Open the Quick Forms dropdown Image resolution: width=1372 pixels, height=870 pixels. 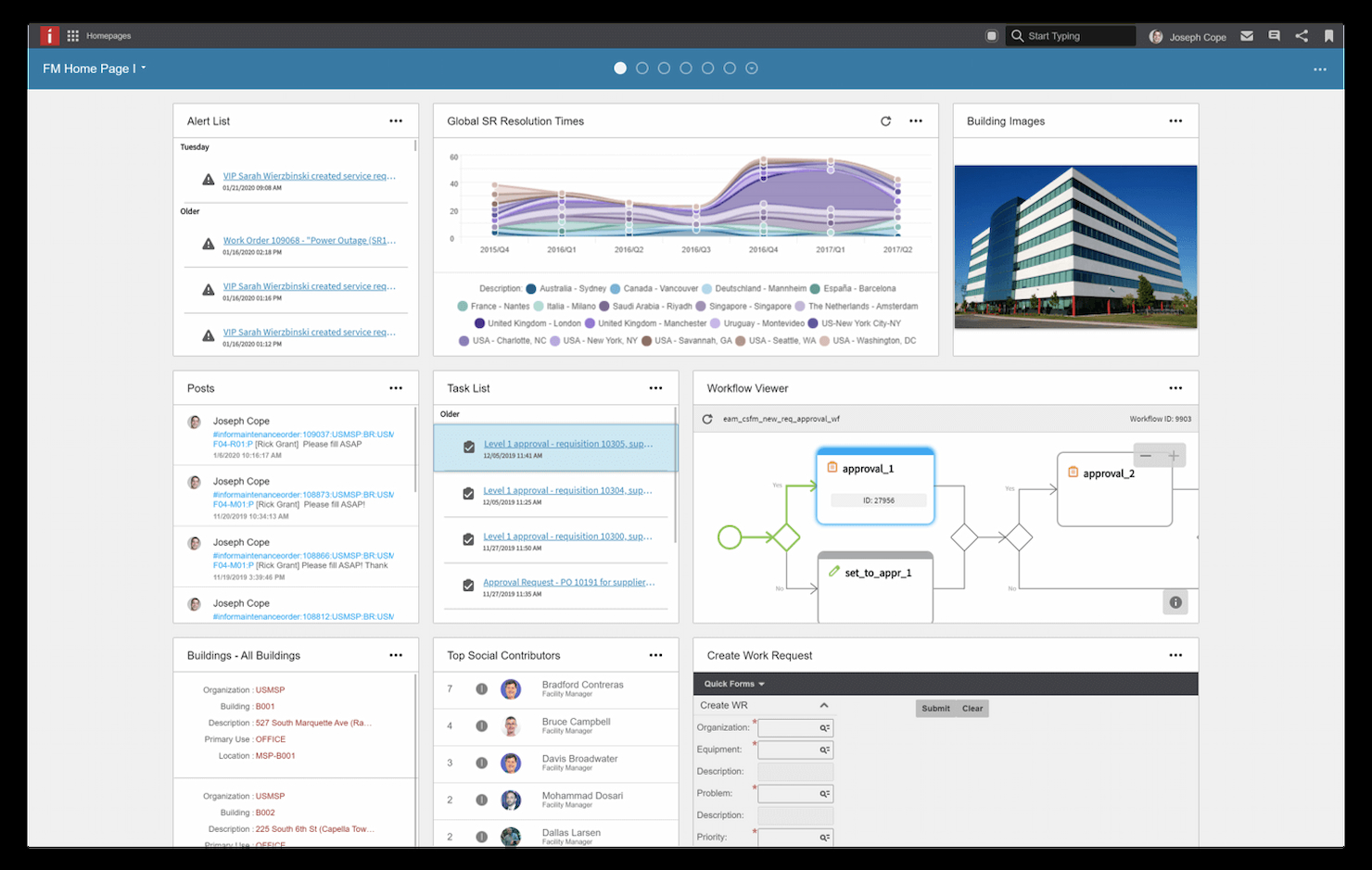coord(732,683)
